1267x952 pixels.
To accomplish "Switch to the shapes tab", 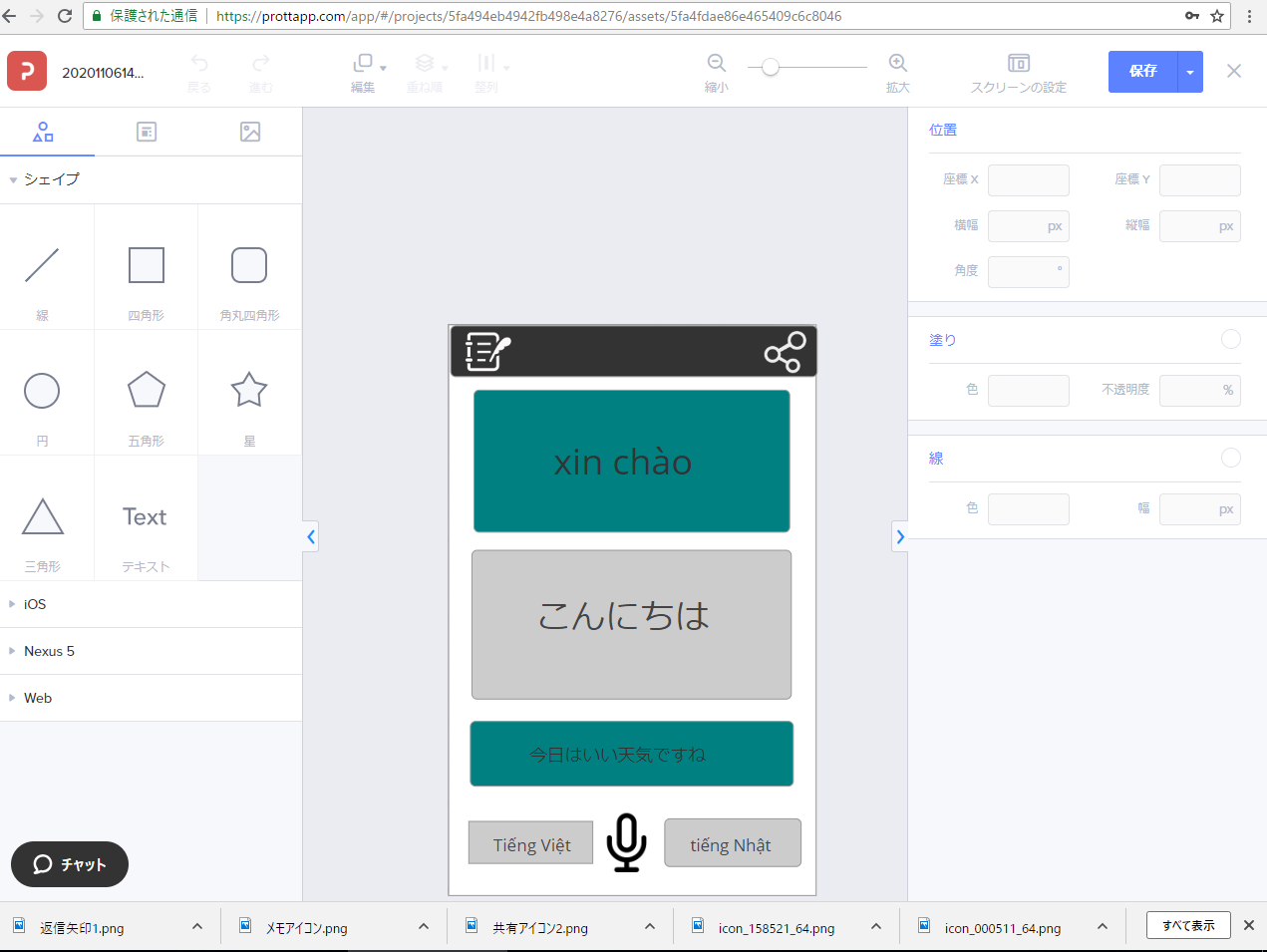I will (43, 132).
